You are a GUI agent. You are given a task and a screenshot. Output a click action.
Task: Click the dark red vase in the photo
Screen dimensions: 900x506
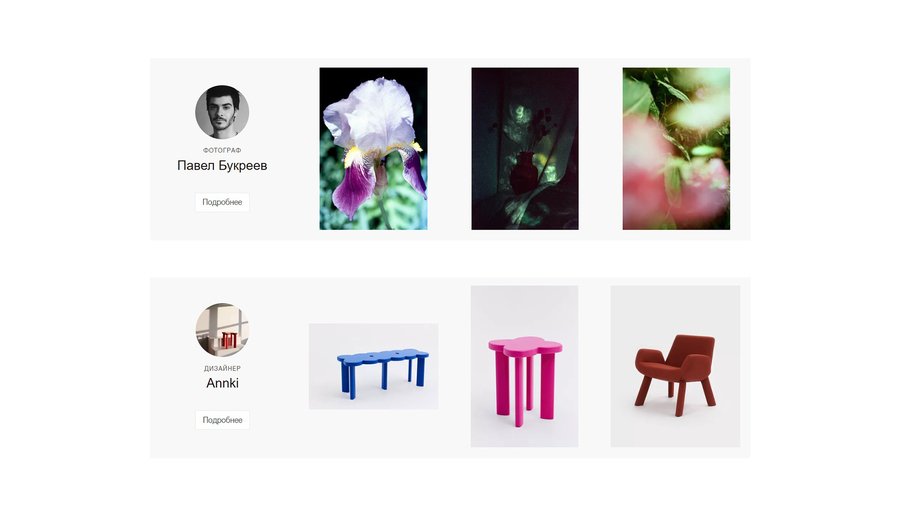point(521,172)
